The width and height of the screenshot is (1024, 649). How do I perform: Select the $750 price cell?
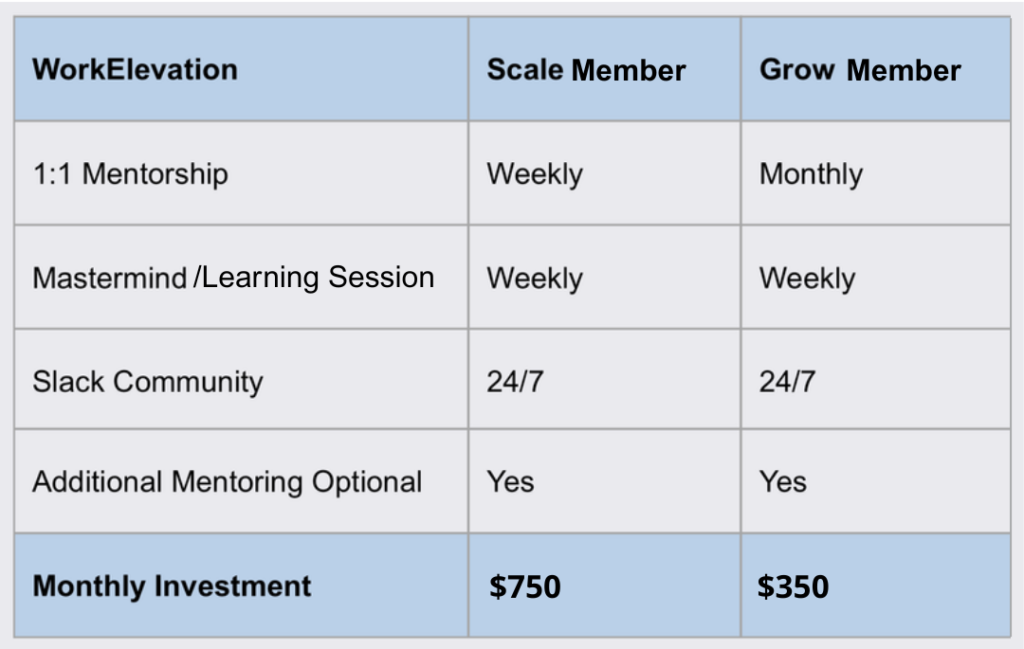[x=605, y=585]
